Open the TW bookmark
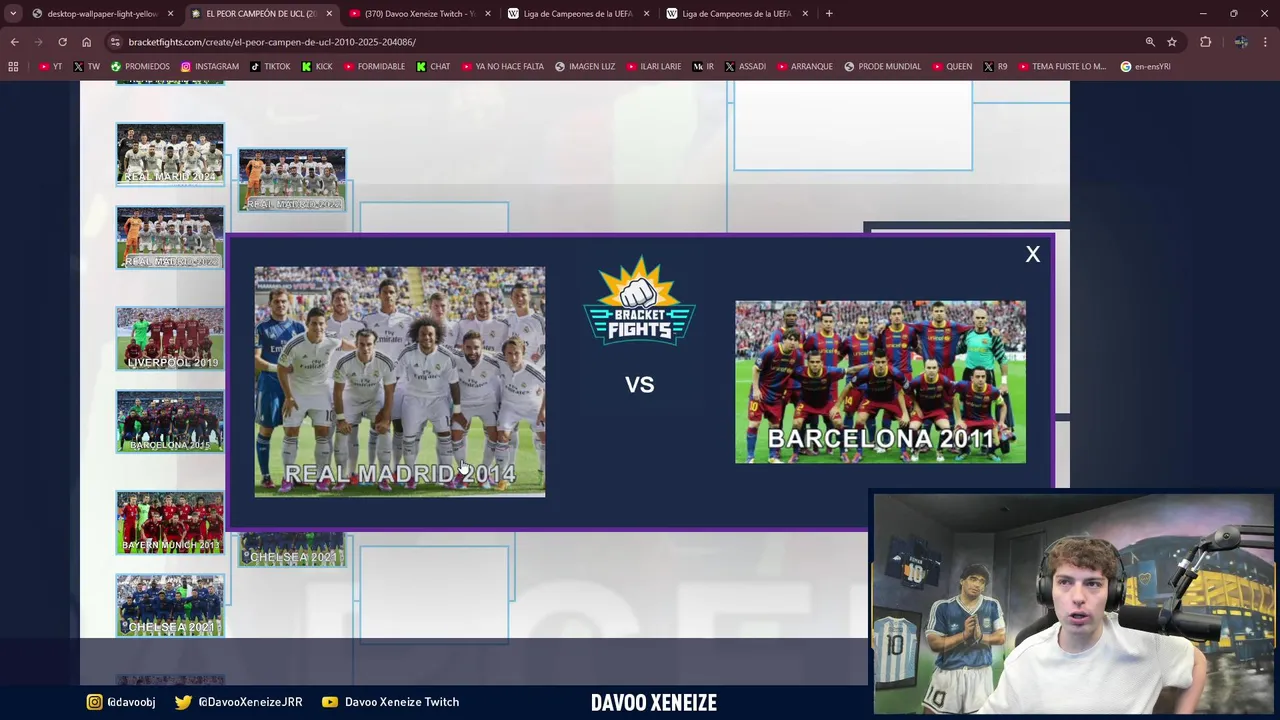The width and height of the screenshot is (1280, 720). (86, 66)
